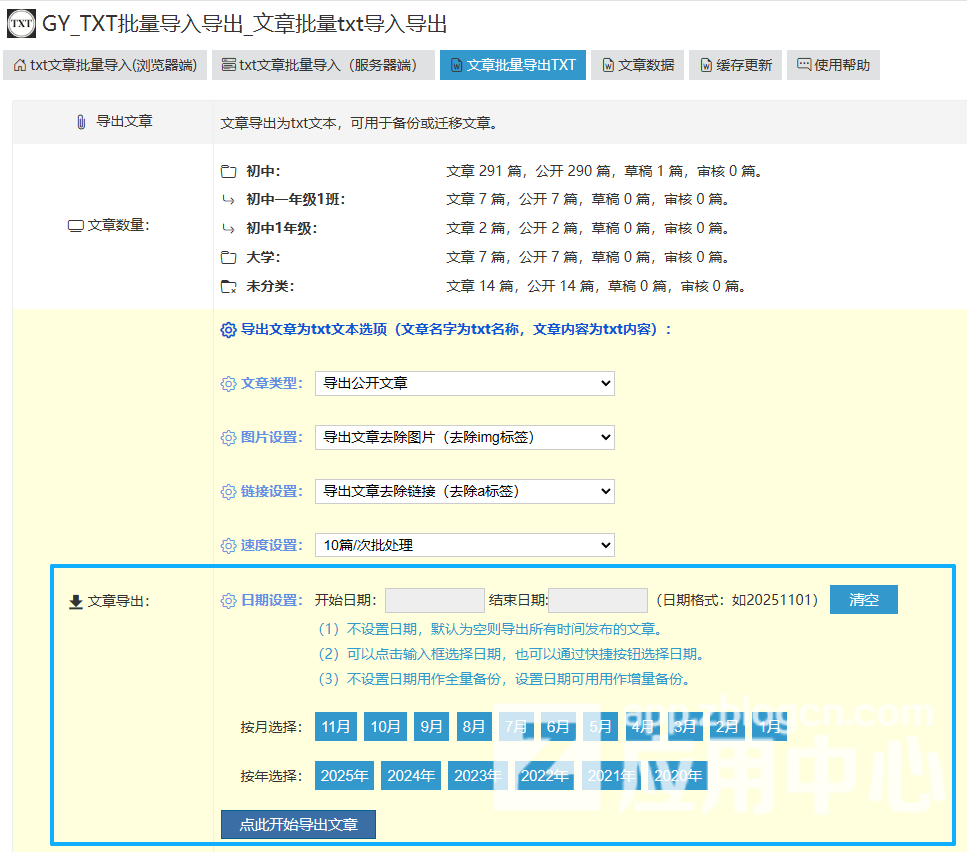Go to the 缓存更新 tab
This screenshot has width=967, height=852.
[735, 65]
